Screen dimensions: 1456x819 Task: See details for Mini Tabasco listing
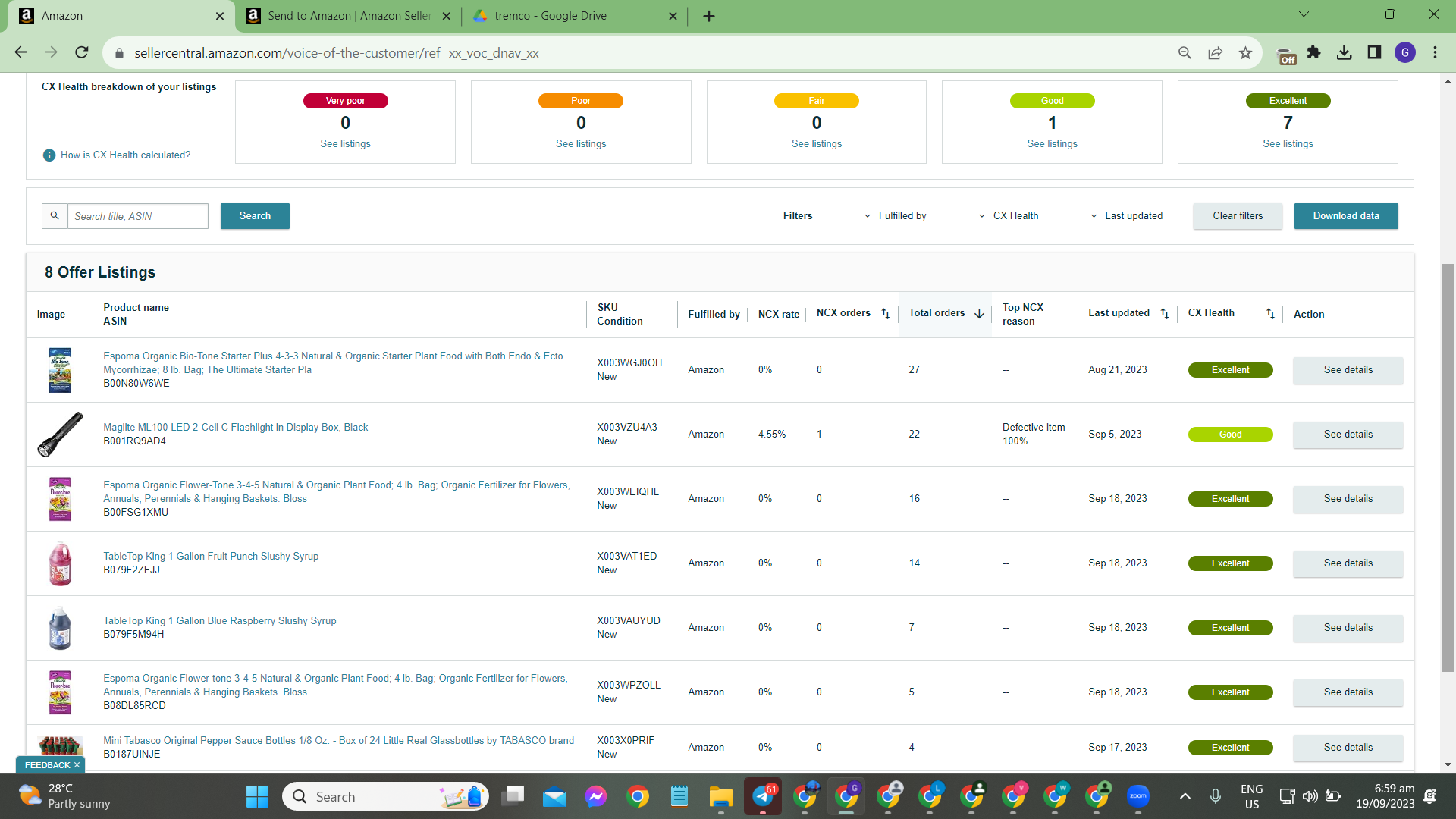1348,748
